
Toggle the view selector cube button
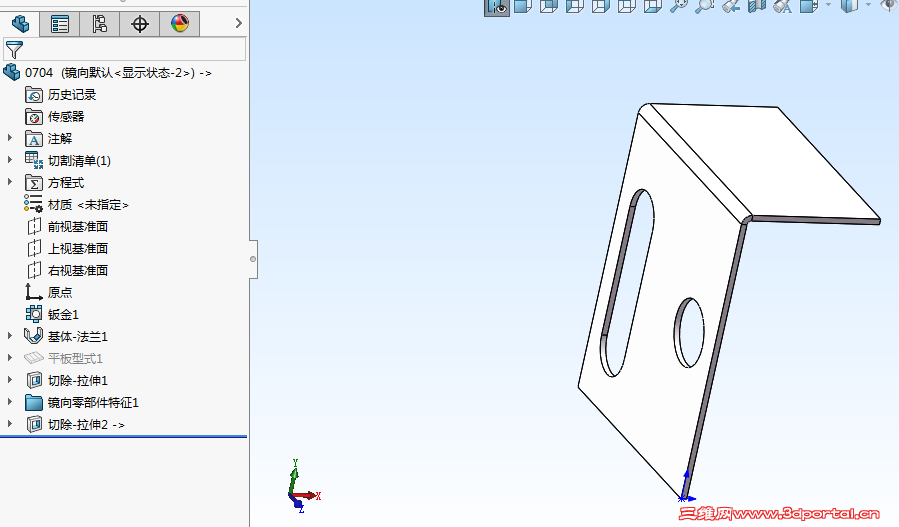497,7
